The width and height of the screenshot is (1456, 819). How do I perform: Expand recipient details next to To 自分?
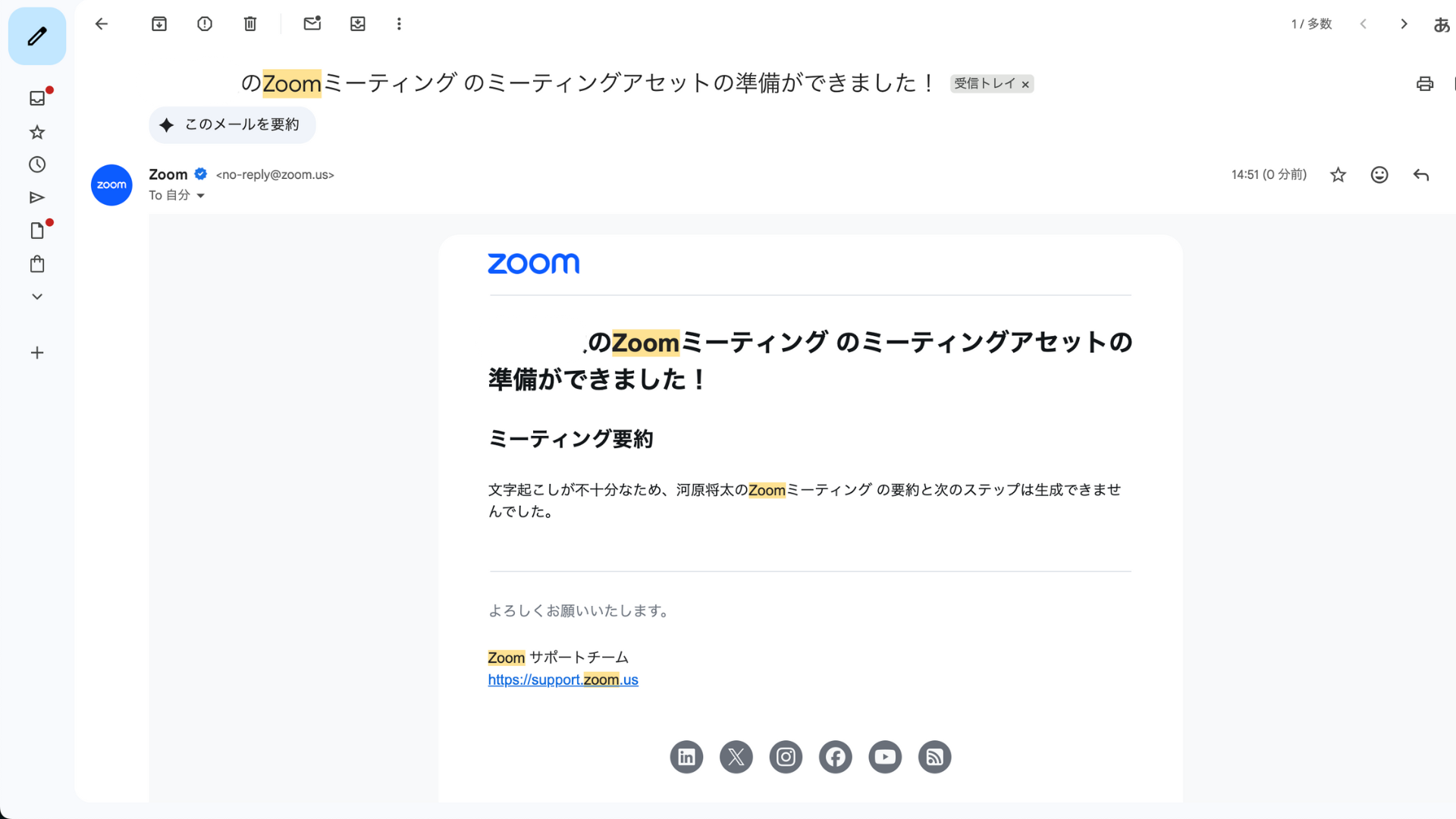201,196
